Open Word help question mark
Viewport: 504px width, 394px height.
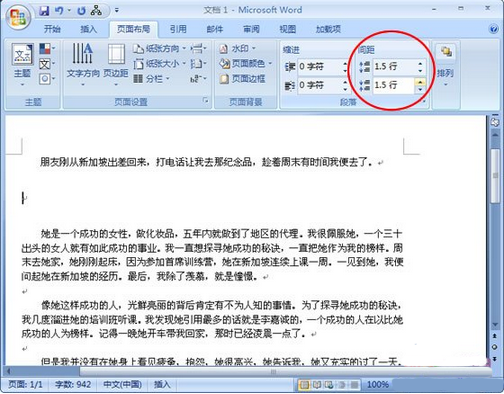tap(493, 29)
